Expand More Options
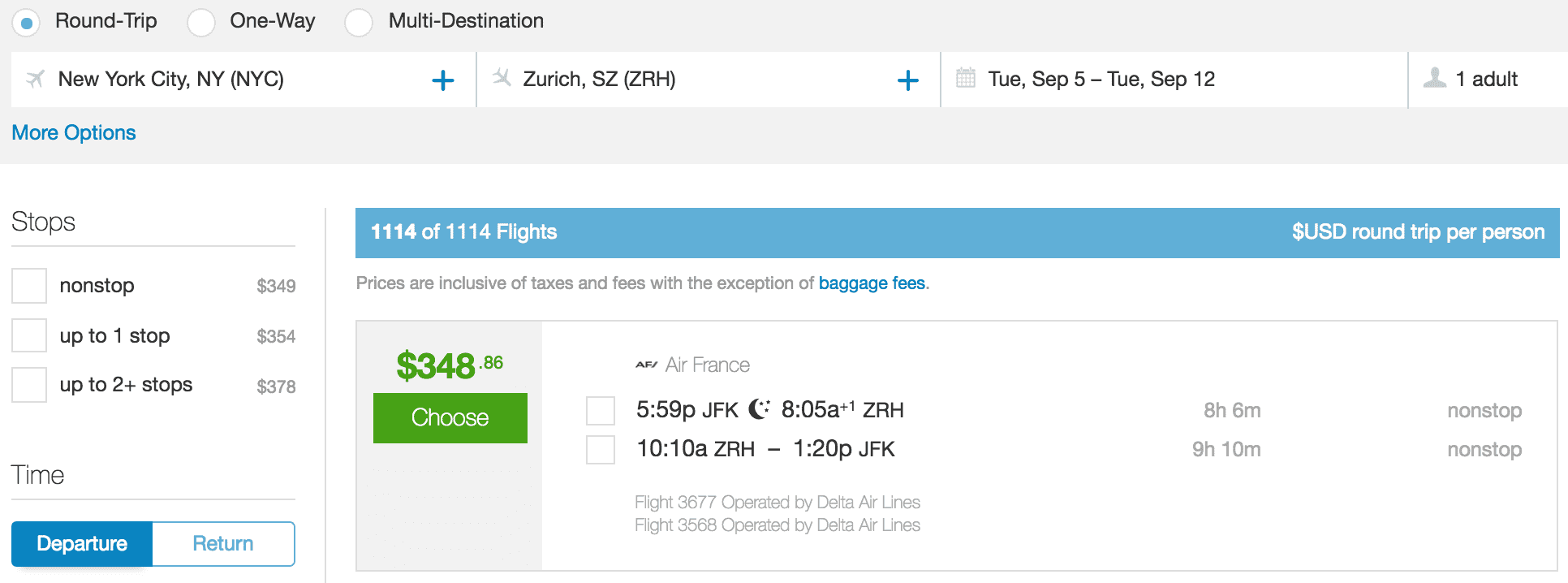Screen dimensions: 1568x583 pos(74,132)
